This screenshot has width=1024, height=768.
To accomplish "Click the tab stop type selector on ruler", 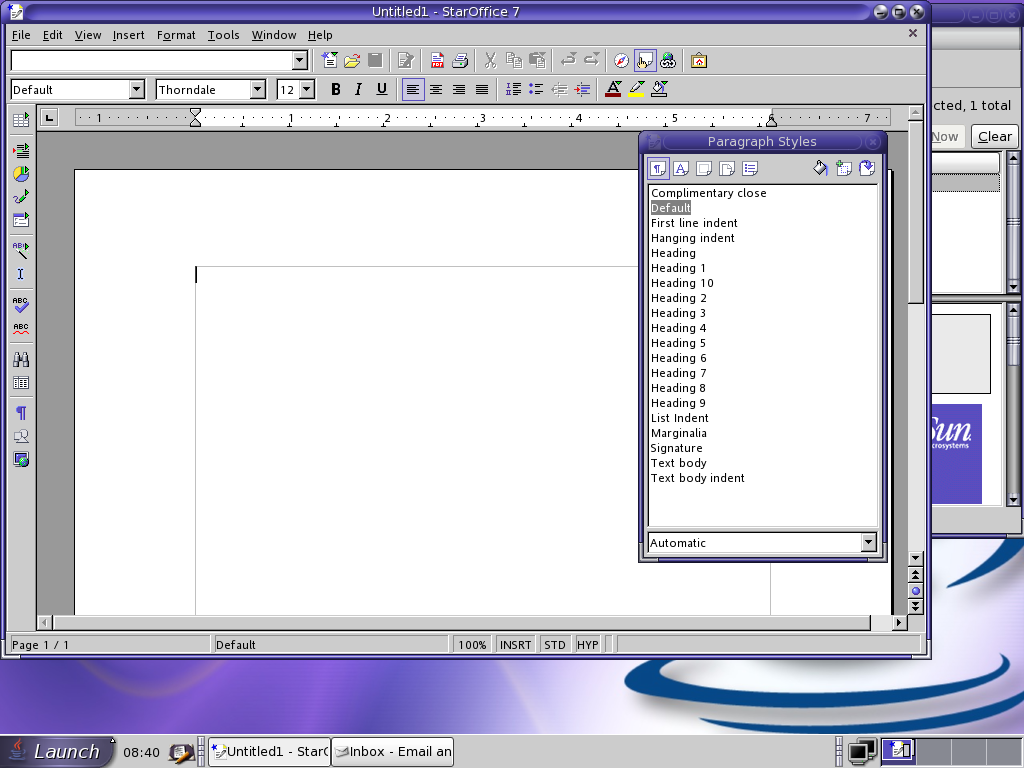I will pyautogui.click(x=49, y=118).
